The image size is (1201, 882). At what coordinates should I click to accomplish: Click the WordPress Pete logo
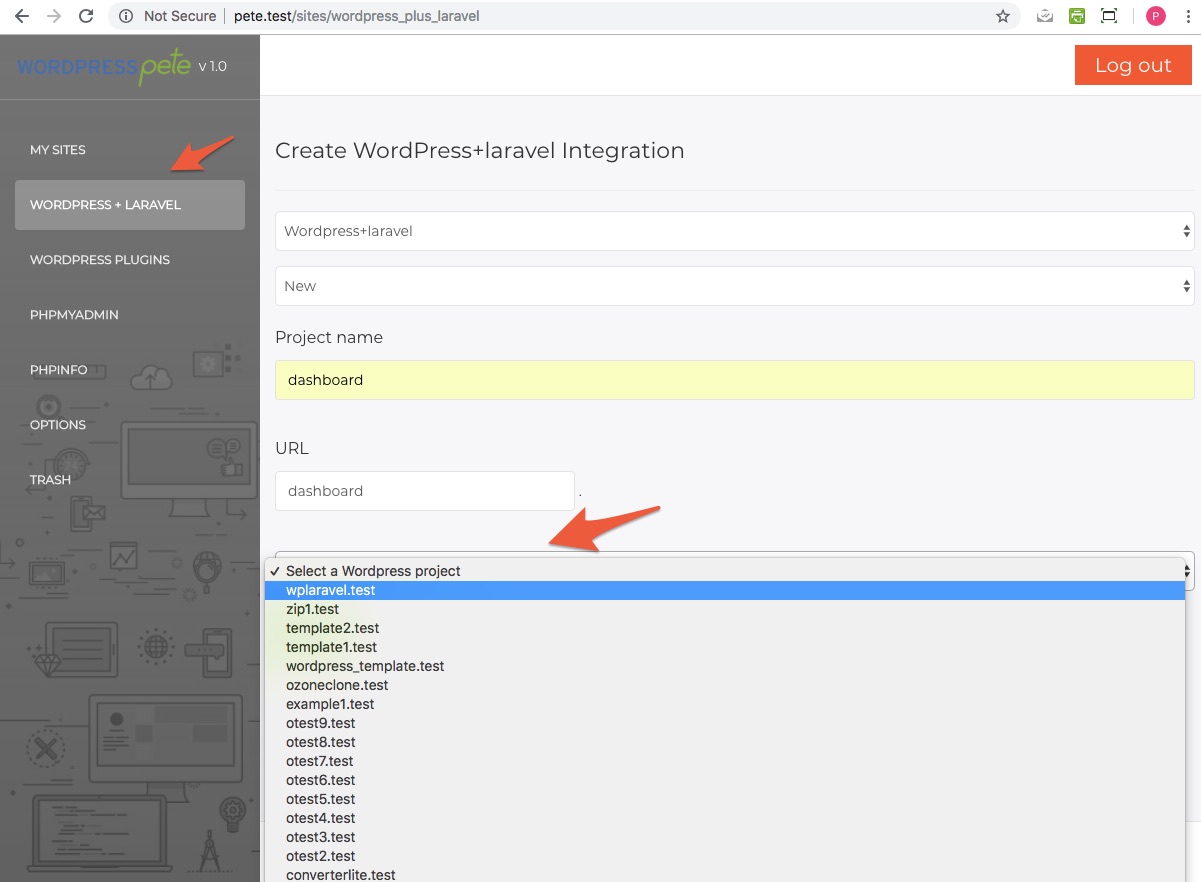[105, 67]
